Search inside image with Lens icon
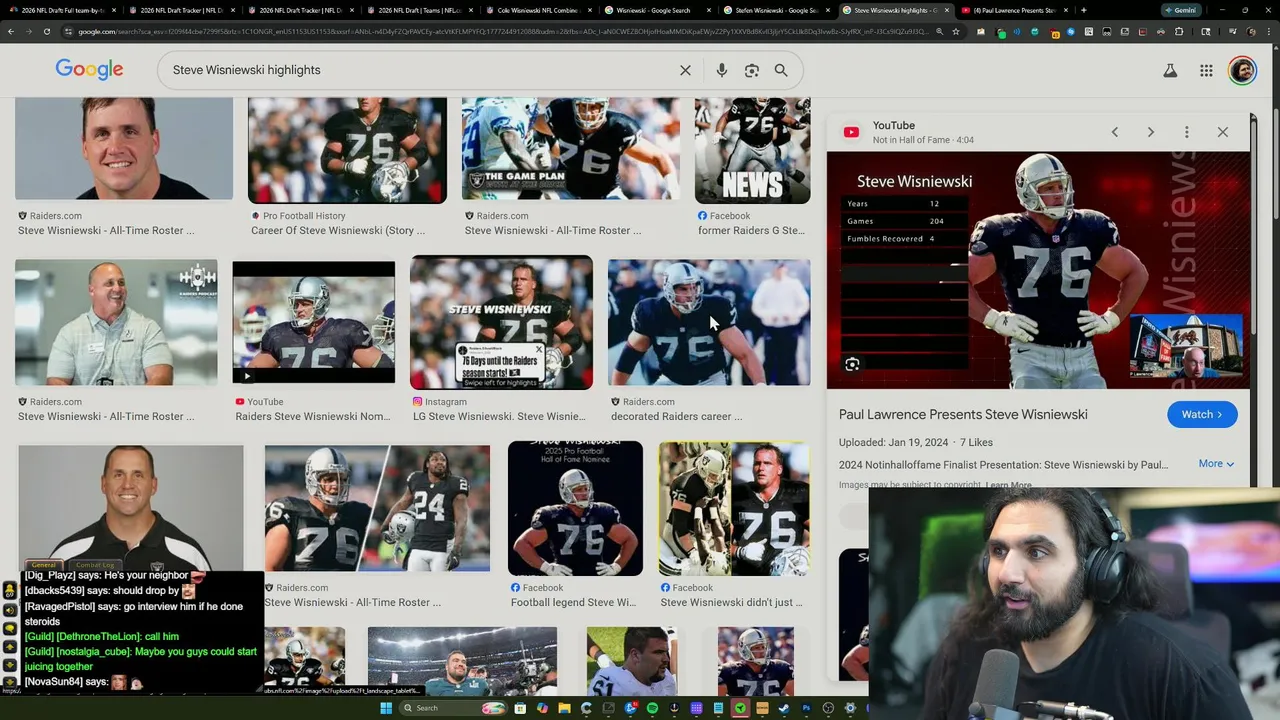This screenshot has height=720, width=1280. tap(852, 365)
